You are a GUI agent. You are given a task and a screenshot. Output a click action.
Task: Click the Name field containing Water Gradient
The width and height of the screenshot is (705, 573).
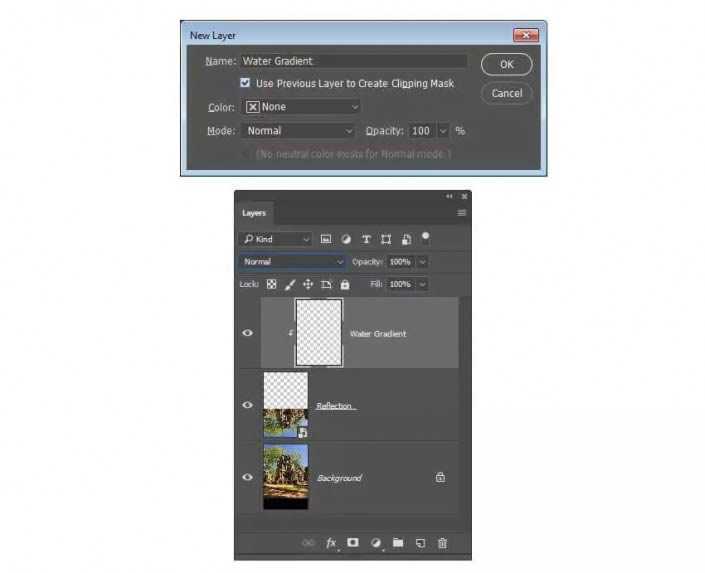pyautogui.click(x=353, y=61)
